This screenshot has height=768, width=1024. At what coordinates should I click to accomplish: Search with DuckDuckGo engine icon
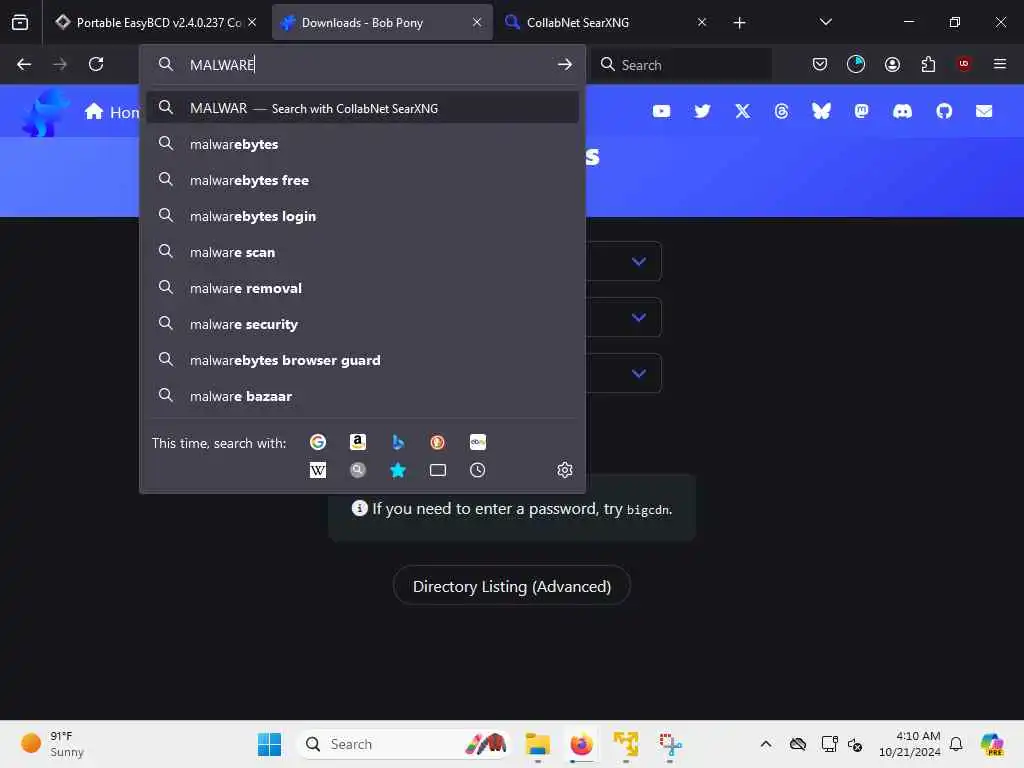click(x=438, y=442)
